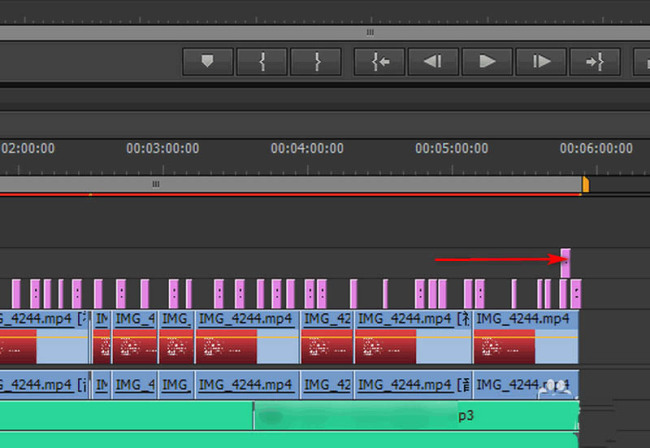The width and height of the screenshot is (650, 448).
Task: Click the orange work area end handle
Action: tap(586, 184)
